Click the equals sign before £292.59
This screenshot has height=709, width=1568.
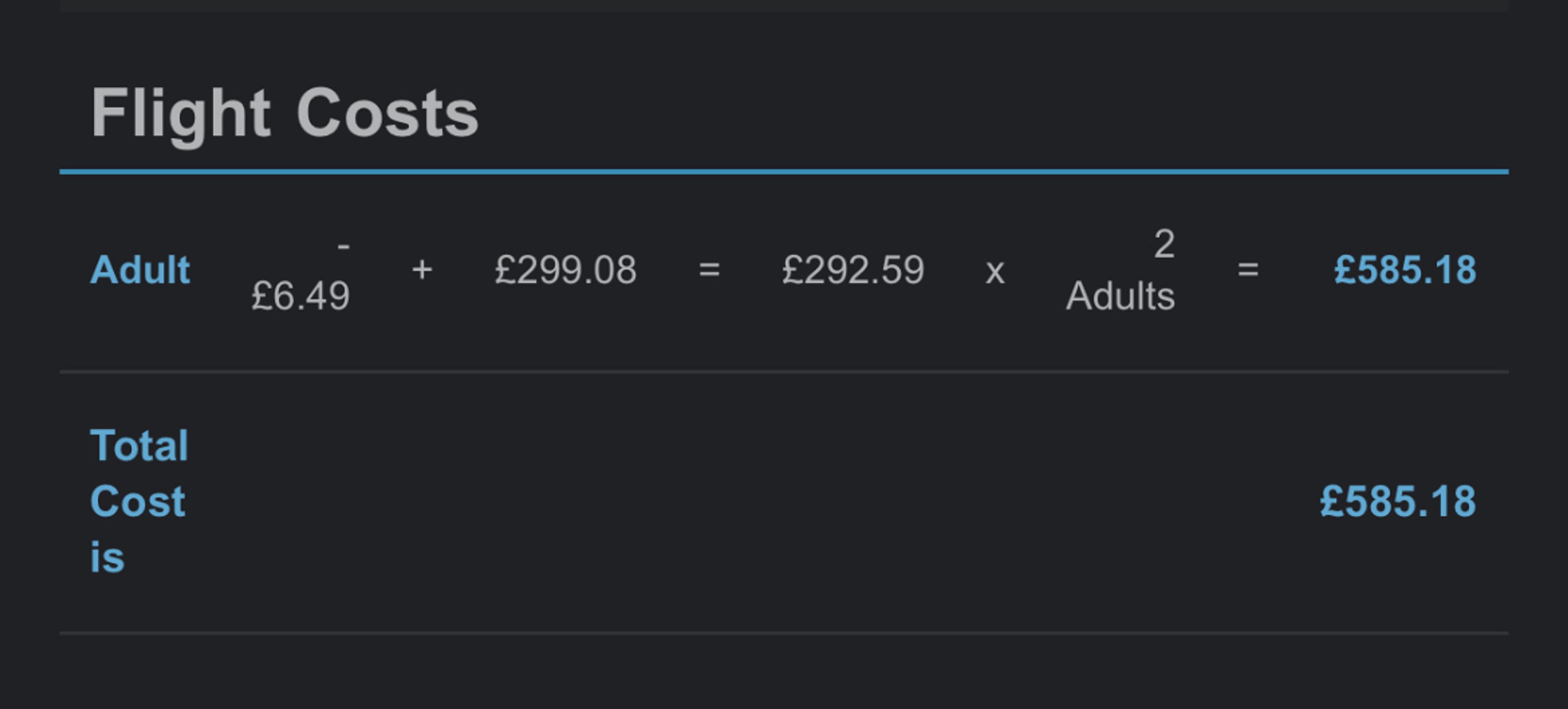[709, 270]
